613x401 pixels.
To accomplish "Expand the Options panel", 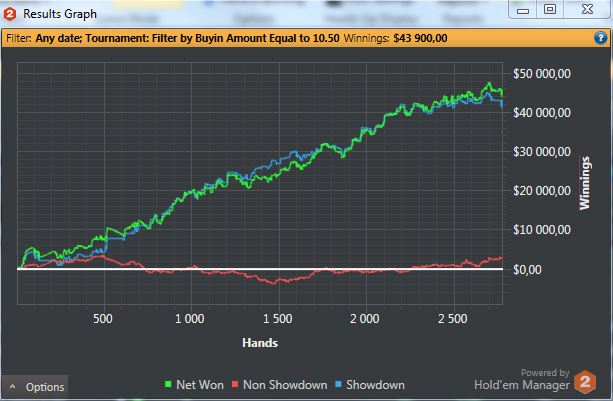I will tap(36, 387).
